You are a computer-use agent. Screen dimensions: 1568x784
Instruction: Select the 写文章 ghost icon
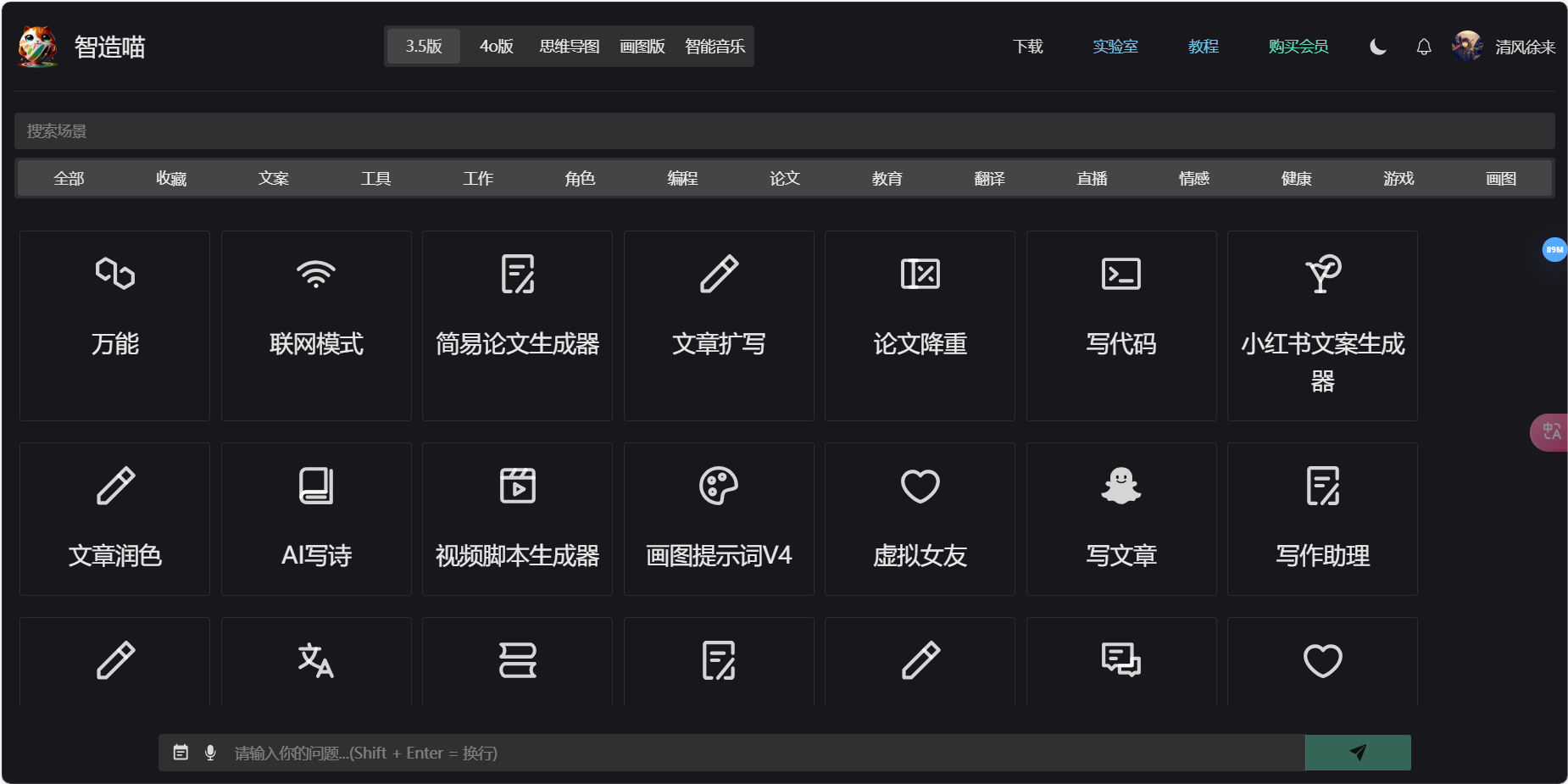(1120, 487)
